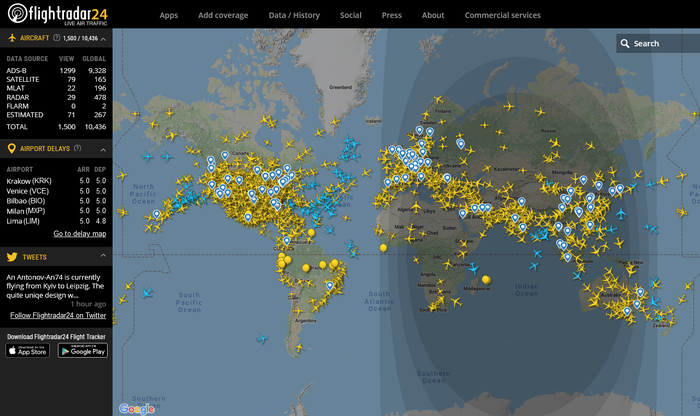Image resolution: width=700 pixels, height=416 pixels.
Task: Collapse the AIRCRAFT panel with its arrow
Action: (x=108, y=38)
